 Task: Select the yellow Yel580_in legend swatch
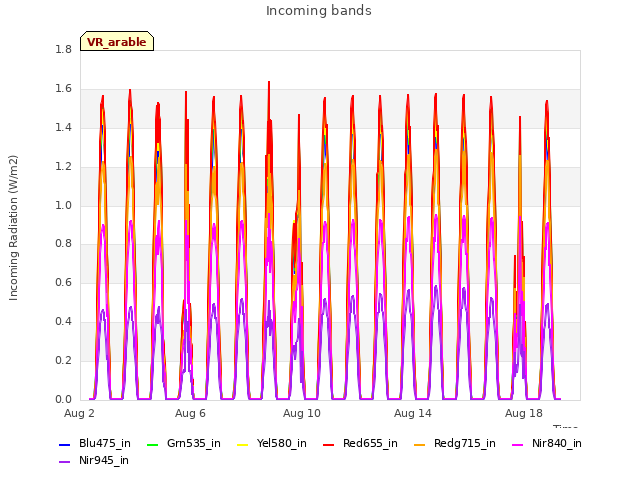pos(242,444)
